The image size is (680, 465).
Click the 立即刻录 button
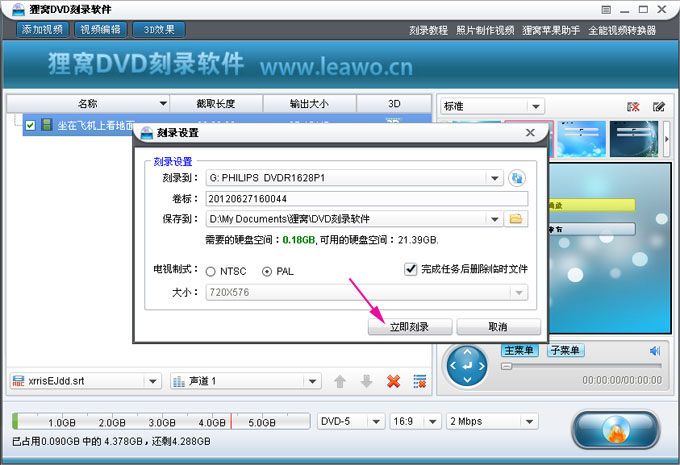click(409, 327)
